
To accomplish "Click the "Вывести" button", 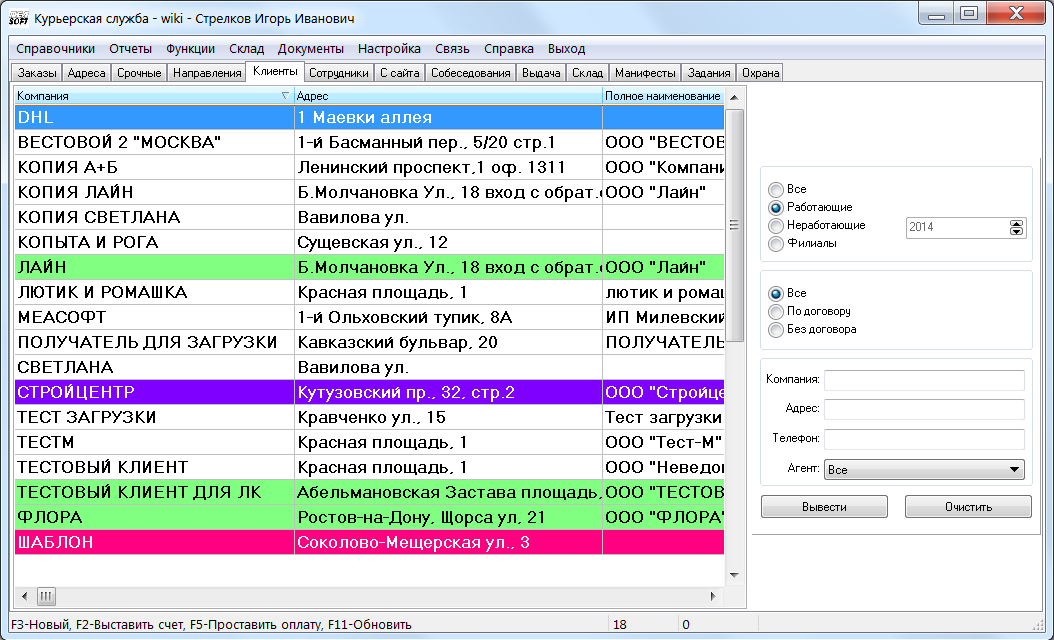I will (824, 507).
